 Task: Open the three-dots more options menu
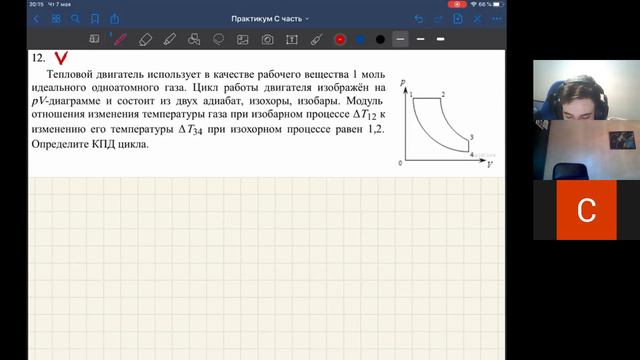(497, 19)
